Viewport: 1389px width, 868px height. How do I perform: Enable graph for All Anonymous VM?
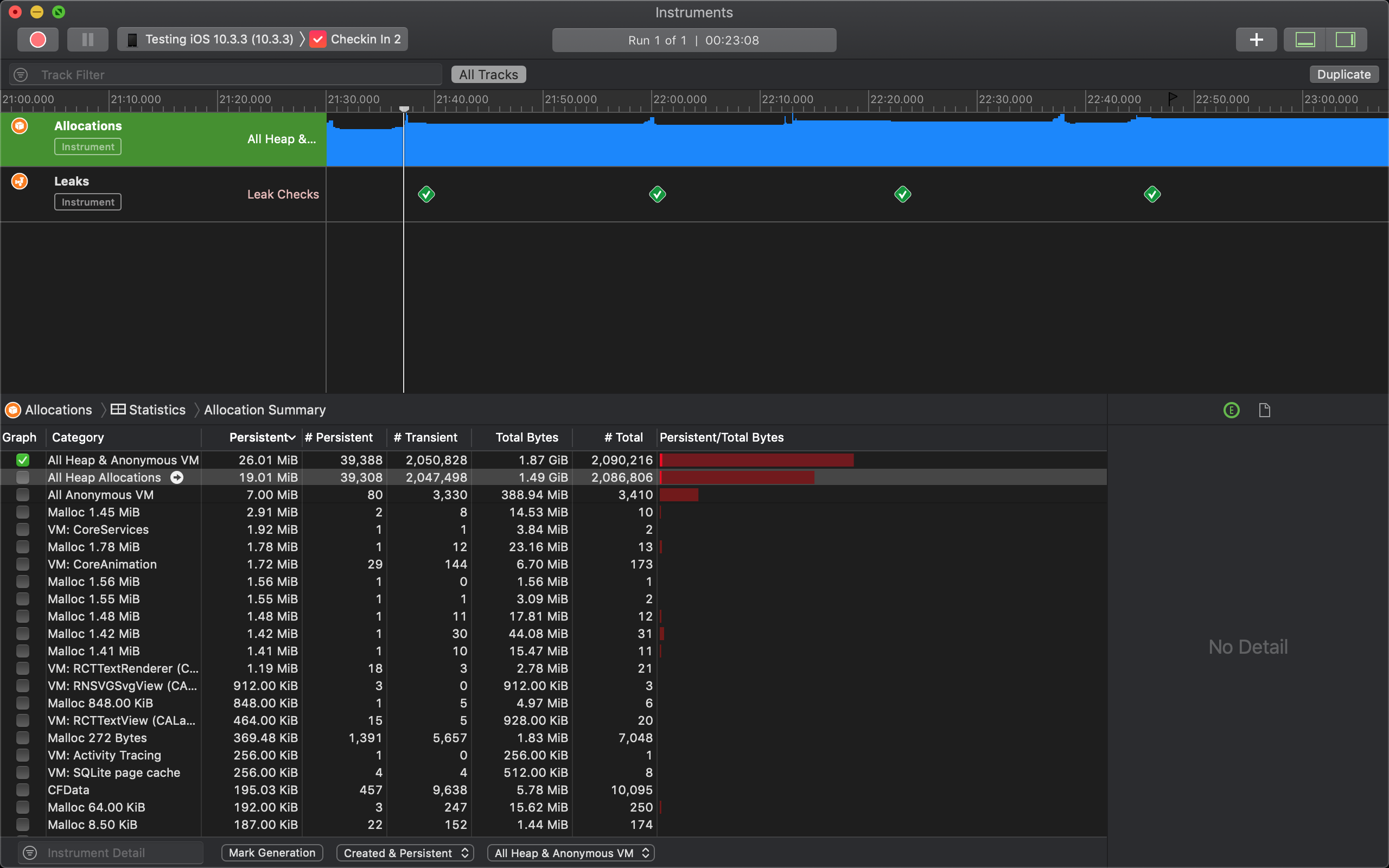[x=23, y=495]
